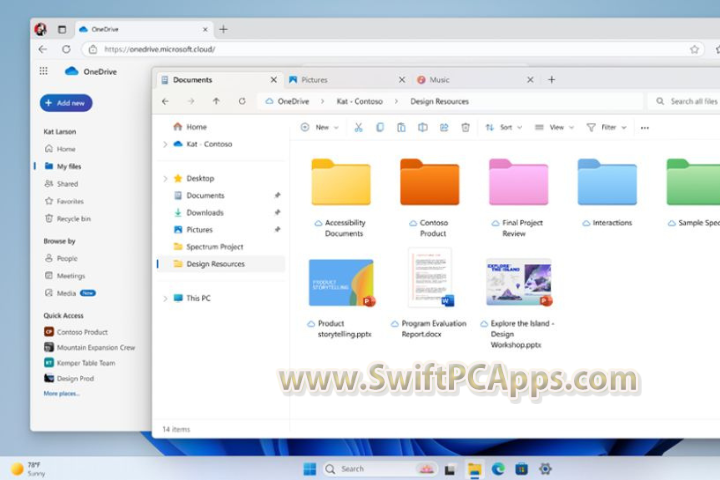Add a new File Explorer tab with plus button

pos(551,80)
